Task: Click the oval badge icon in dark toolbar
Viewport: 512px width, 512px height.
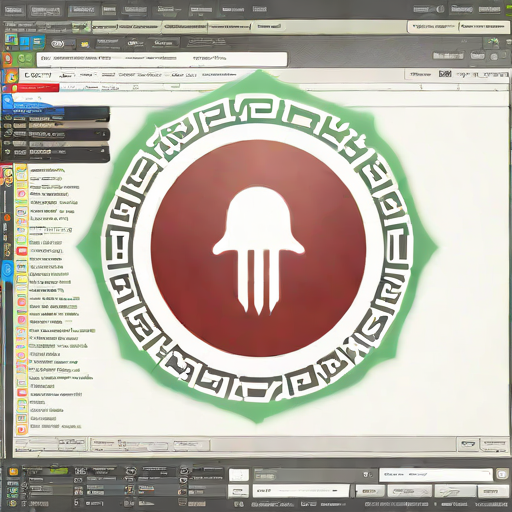Action: (57, 44)
